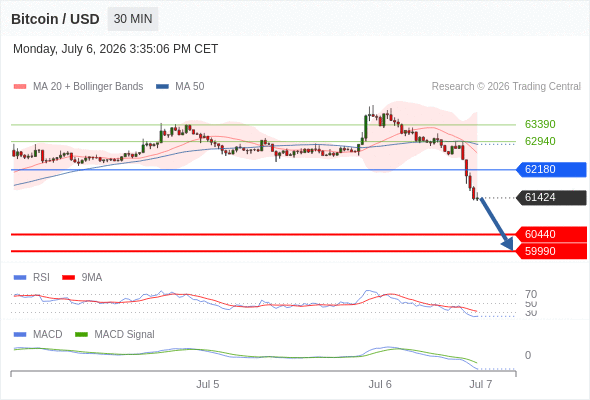590x400 pixels.
Task: Click the RSI 70 level label
Action: (x=531, y=294)
